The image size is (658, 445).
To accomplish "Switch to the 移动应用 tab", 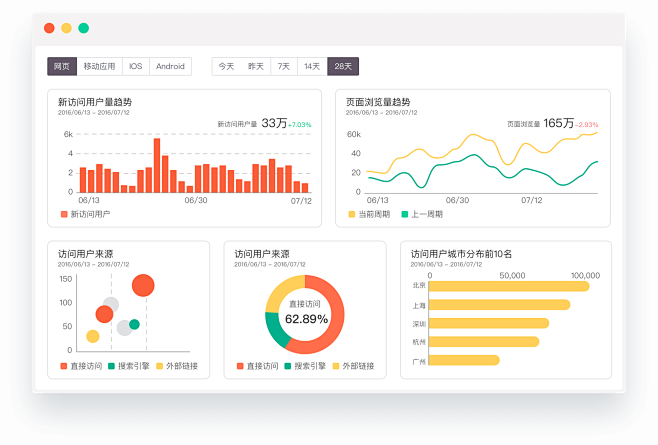I will [x=99, y=66].
